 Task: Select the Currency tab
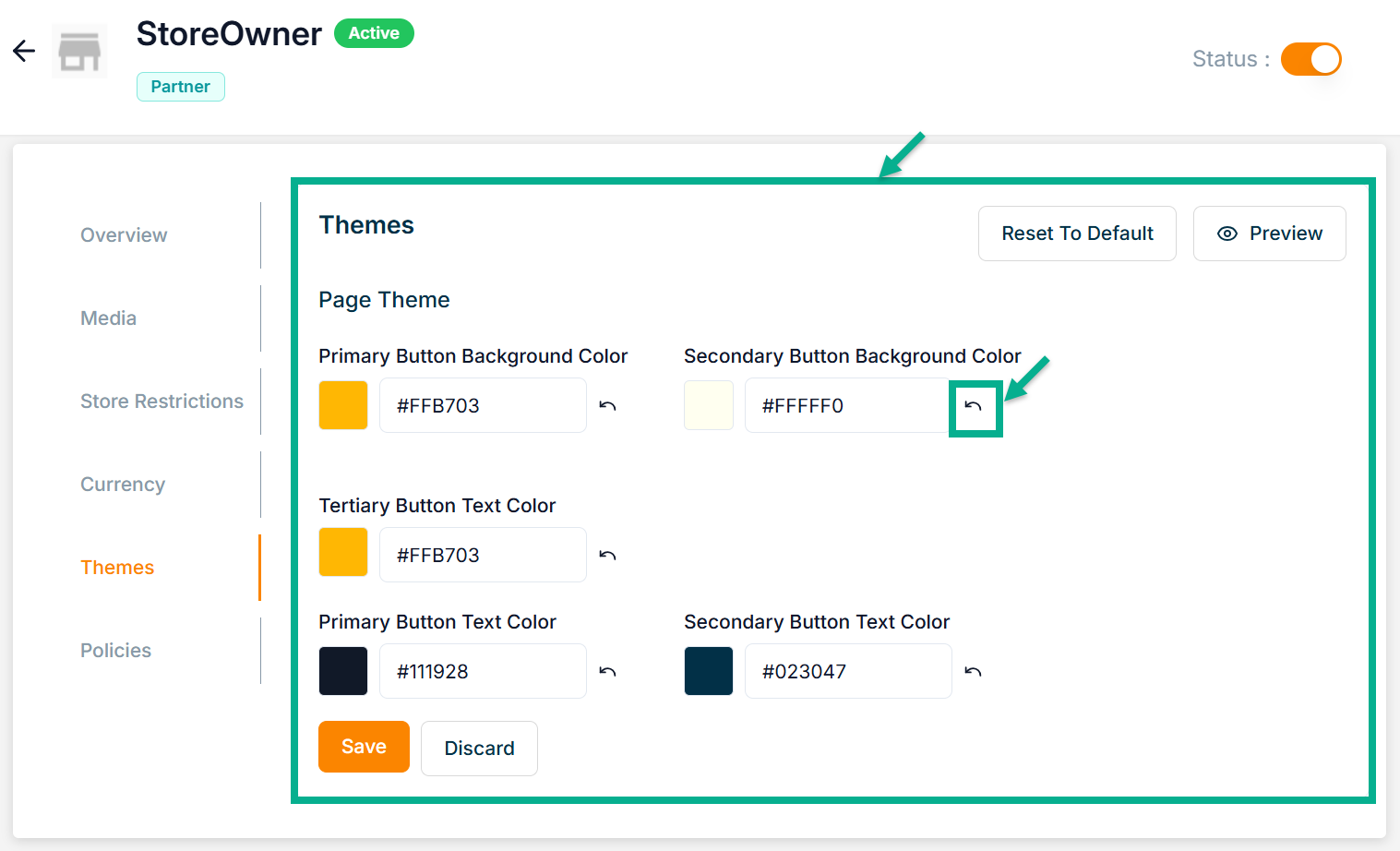123,485
